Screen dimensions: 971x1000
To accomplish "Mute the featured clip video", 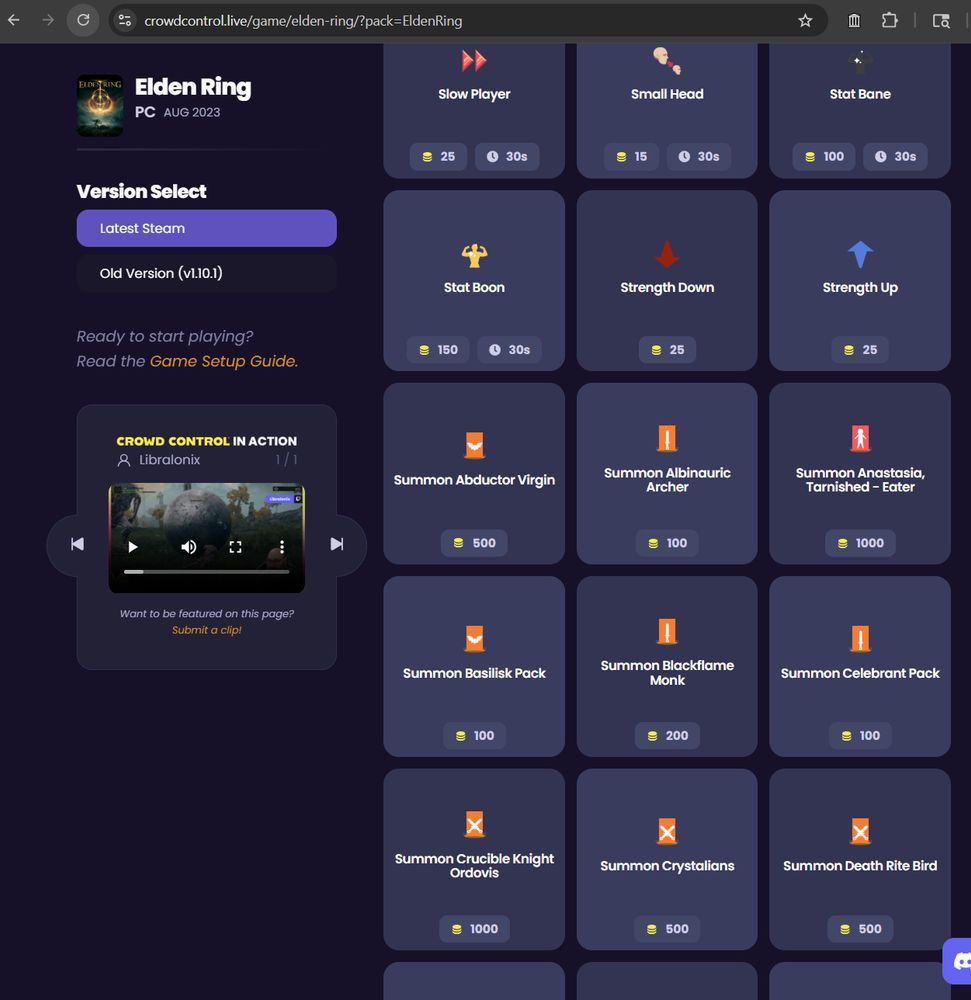I will click(189, 547).
